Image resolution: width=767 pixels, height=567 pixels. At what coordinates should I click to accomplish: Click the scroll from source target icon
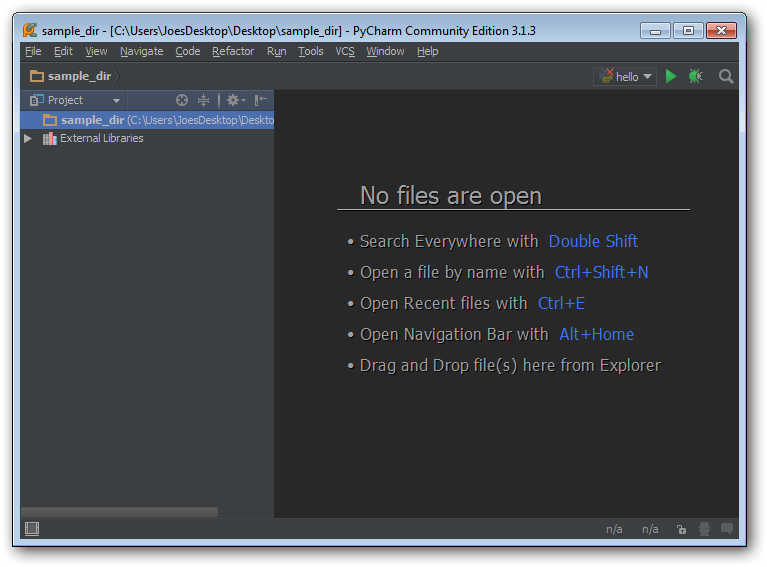(x=182, y=100)
